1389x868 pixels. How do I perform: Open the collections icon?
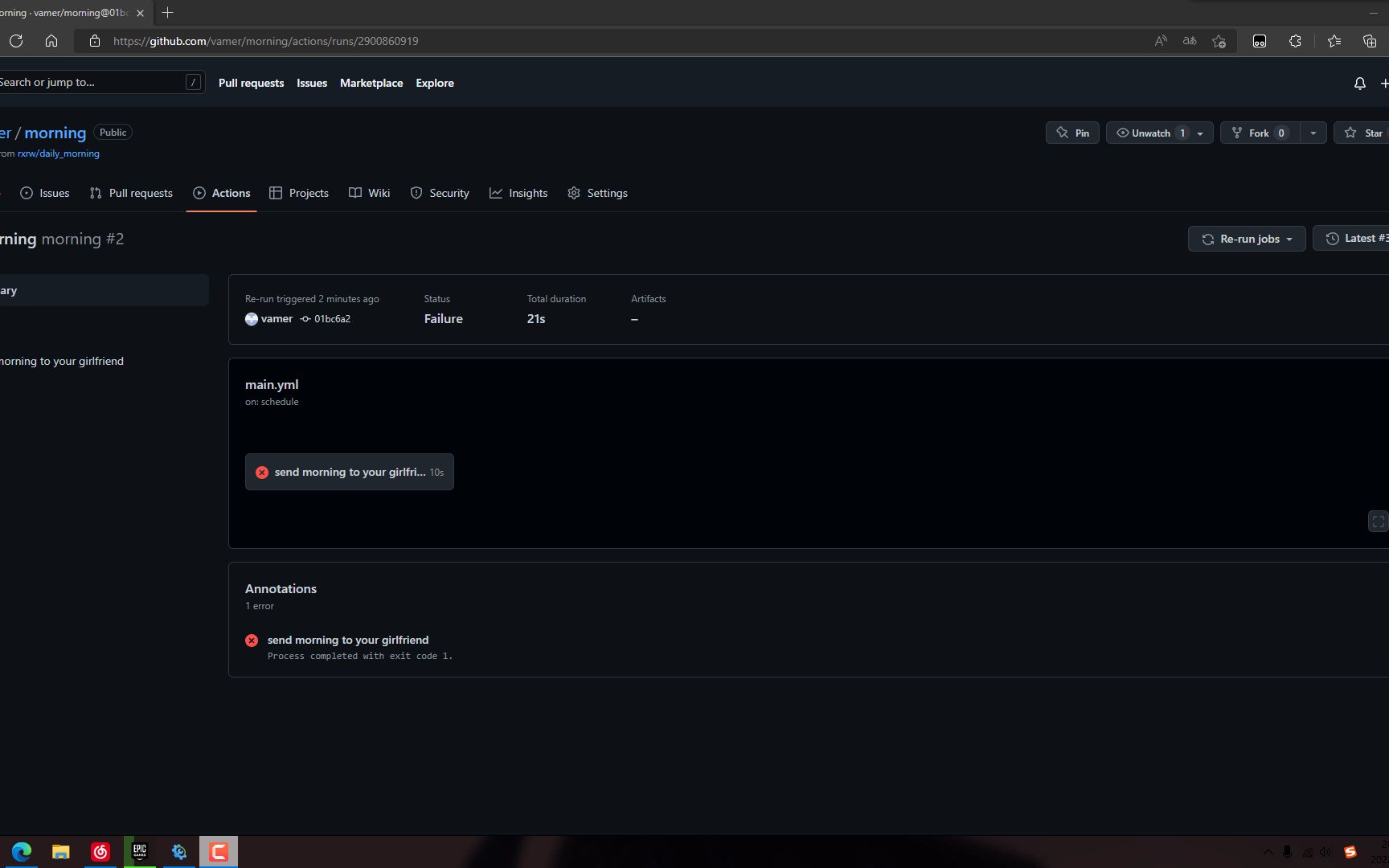[1370, 41]
